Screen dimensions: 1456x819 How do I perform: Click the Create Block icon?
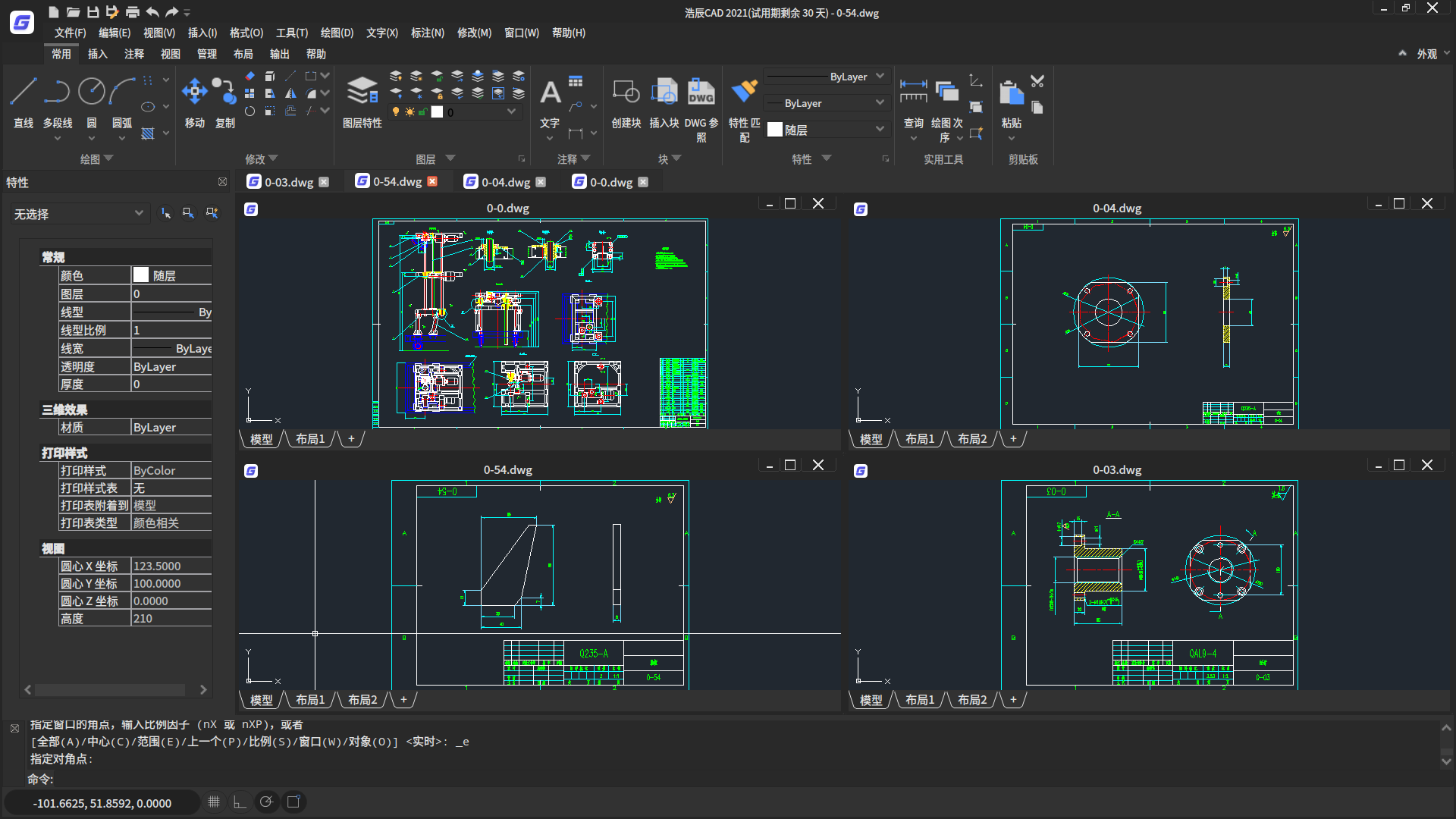(x=626, y=93)
